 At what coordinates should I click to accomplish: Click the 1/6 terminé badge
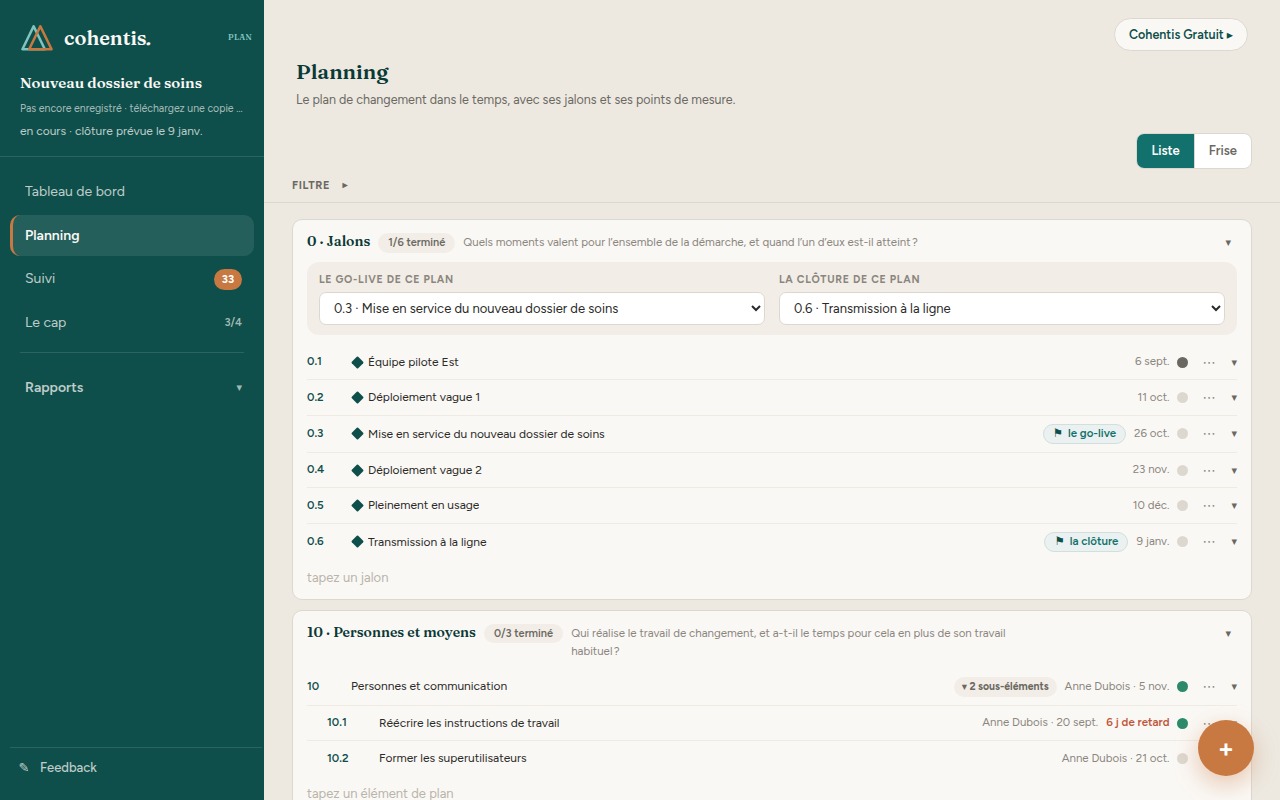pos(416,243)
